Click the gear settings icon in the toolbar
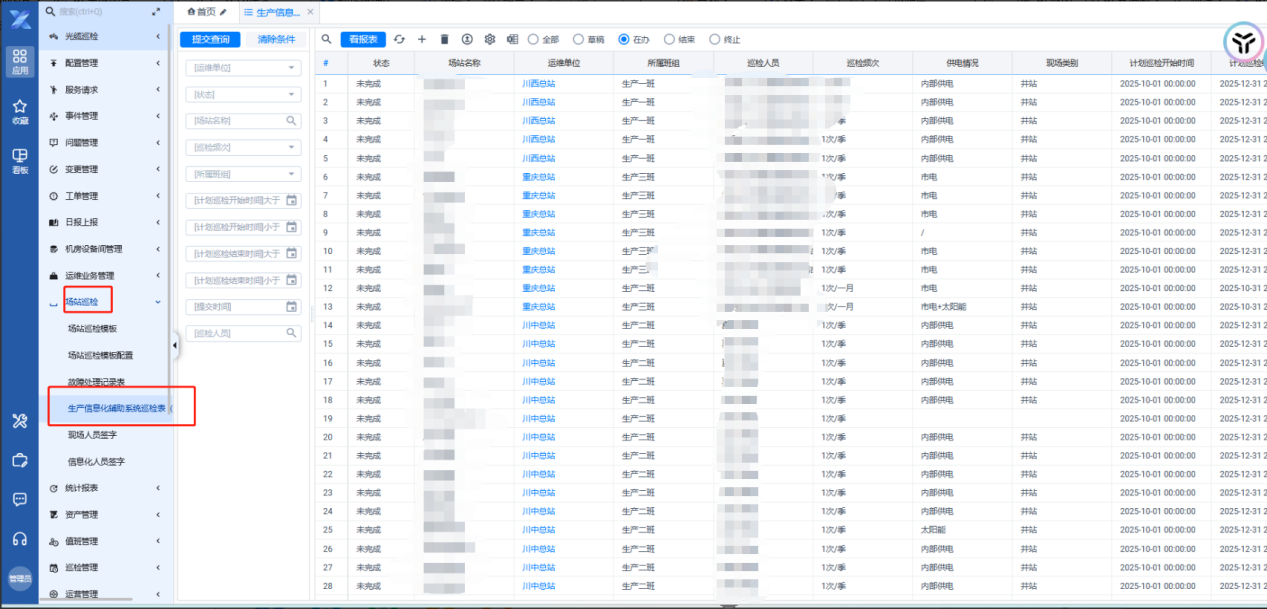The image size is (1267, 609). pos(490,39)
